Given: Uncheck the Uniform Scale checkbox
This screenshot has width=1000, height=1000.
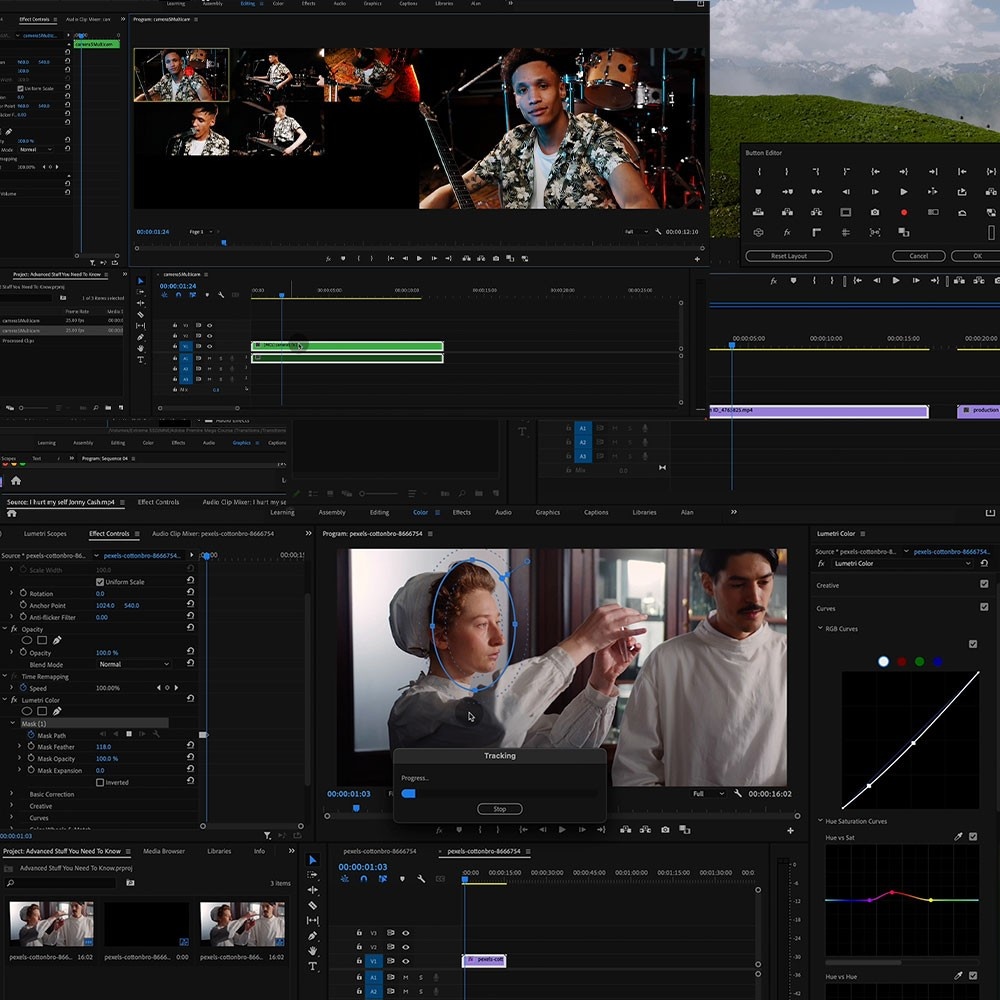Looking at the screenshot, I should 100,582.
